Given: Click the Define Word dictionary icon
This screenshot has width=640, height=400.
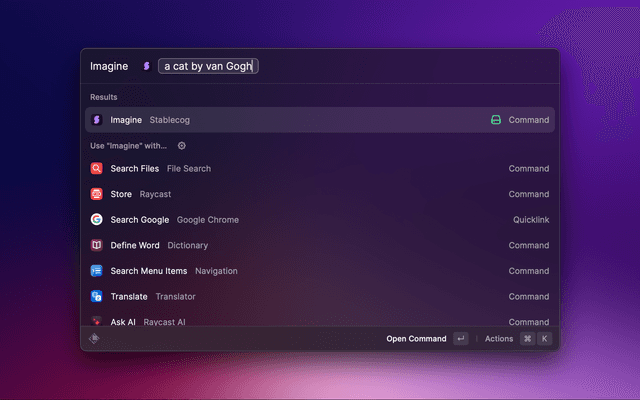Looking at the screenshot, I should tap(97, 245).
